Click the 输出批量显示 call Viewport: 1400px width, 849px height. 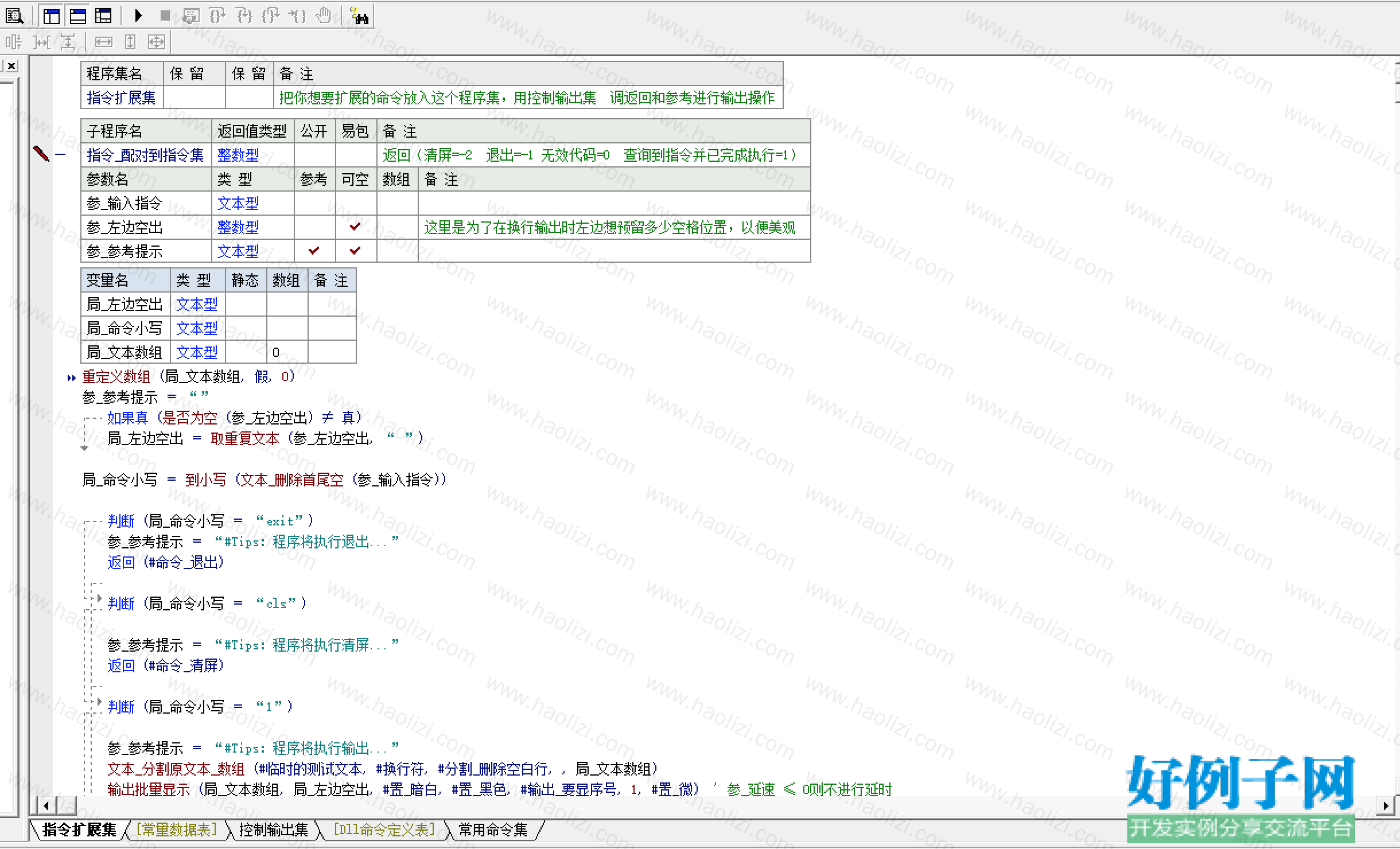pos(148,789)
